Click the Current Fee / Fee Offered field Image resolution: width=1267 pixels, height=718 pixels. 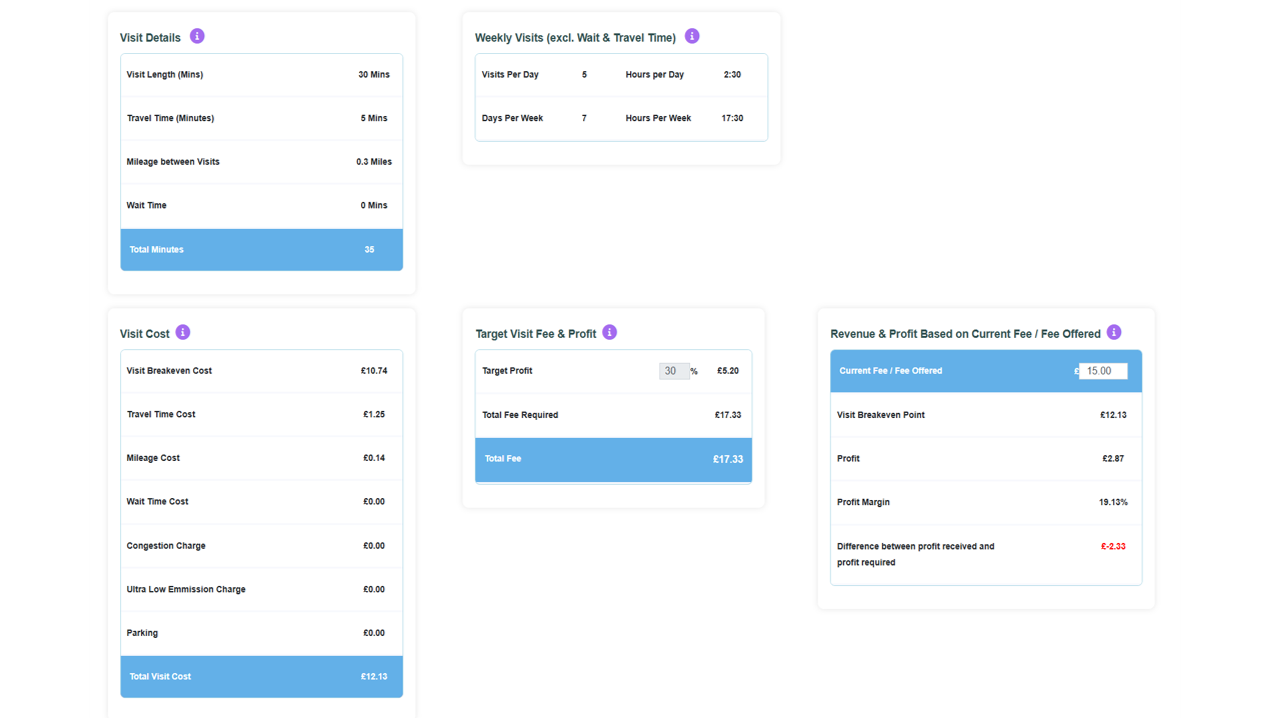coord(1103,371)
